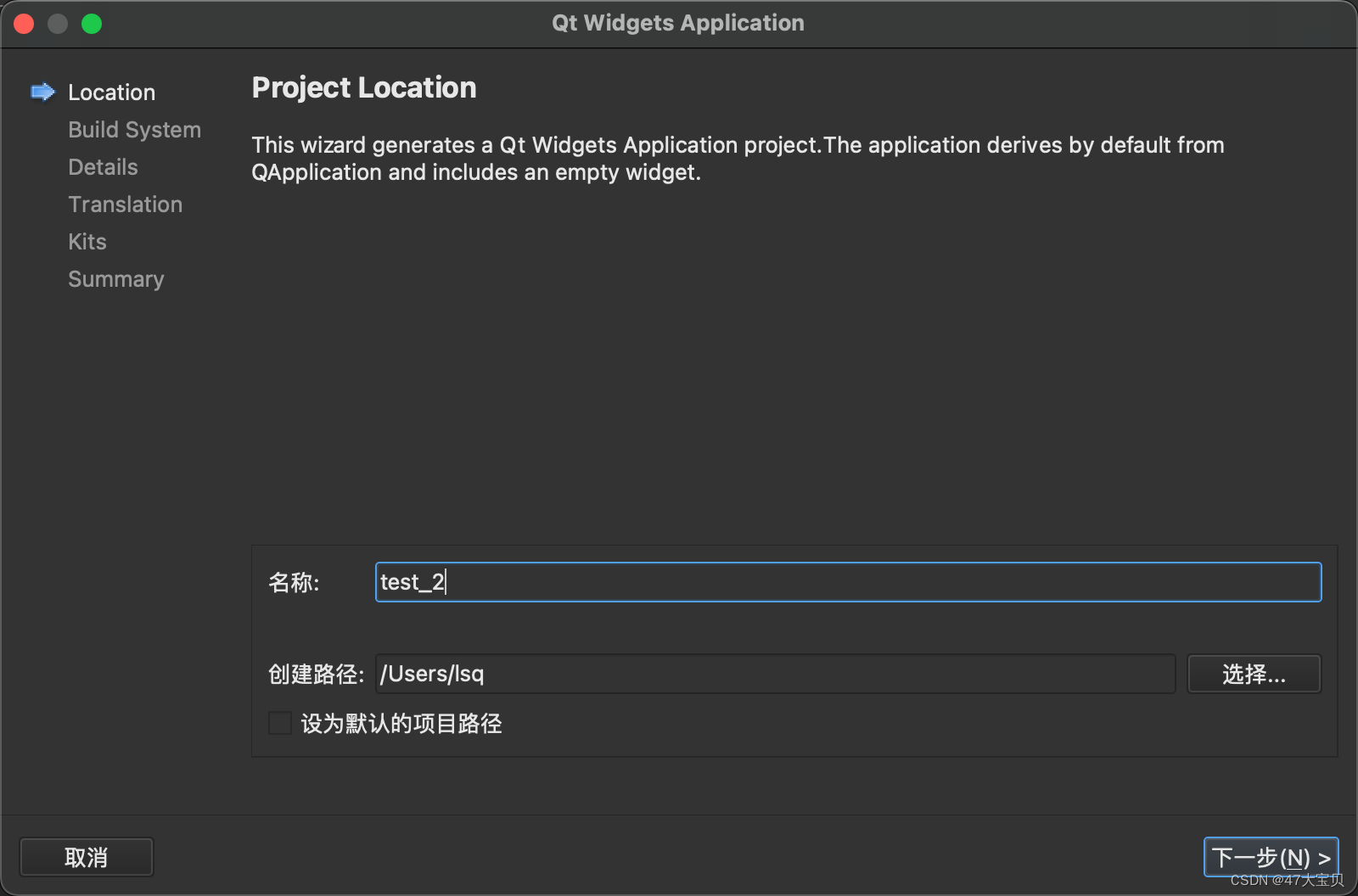Enable 设为默认的项目路径 checkbox

tap(280, 723)
